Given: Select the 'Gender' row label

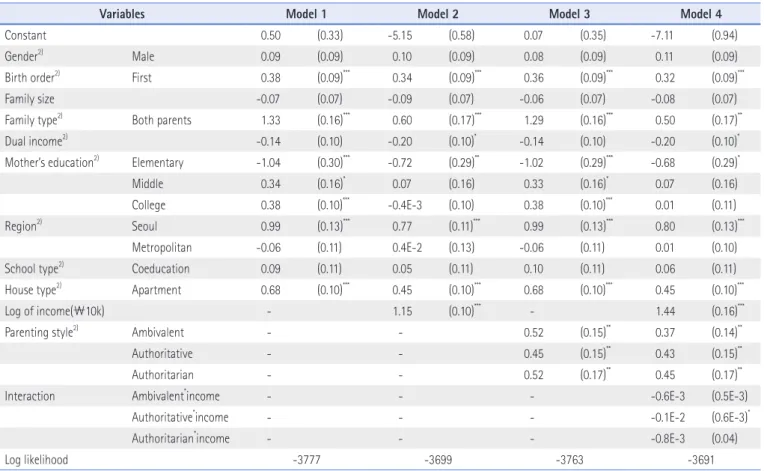Looking at the screenshot, I should coord(24,56).
